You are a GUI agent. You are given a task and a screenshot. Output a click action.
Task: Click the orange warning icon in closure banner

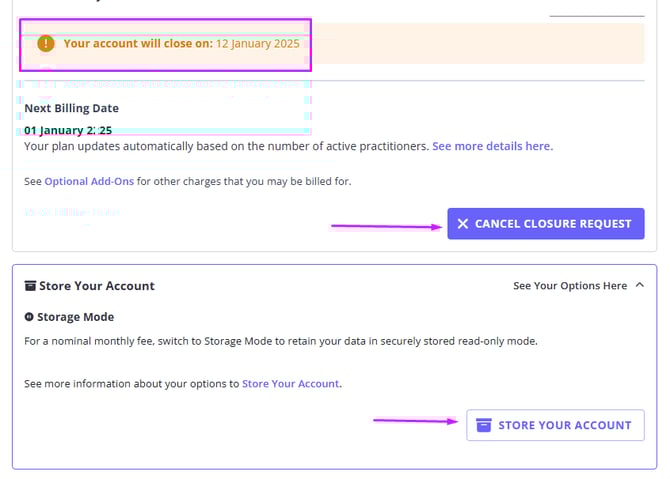45,44
